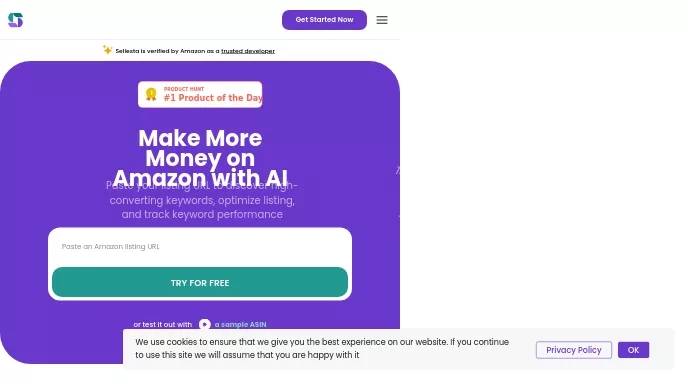Open the hamburger navigation menu
Image resolution: width=683 pixels, height=384 pixels.
(x=382, y=20)
